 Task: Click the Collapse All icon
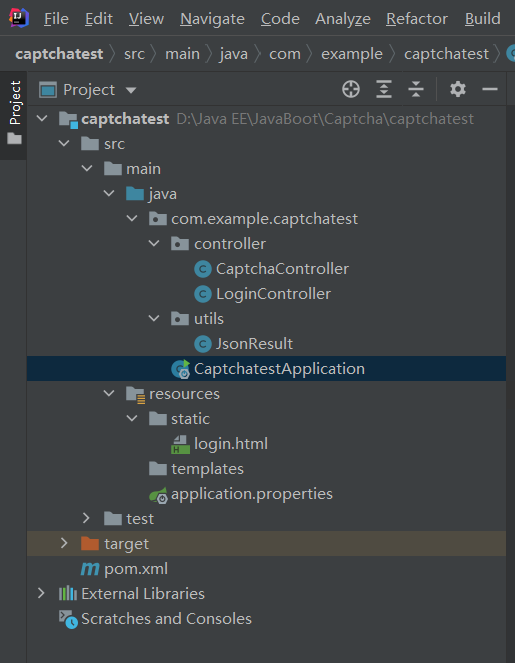(x=416, y=89)
